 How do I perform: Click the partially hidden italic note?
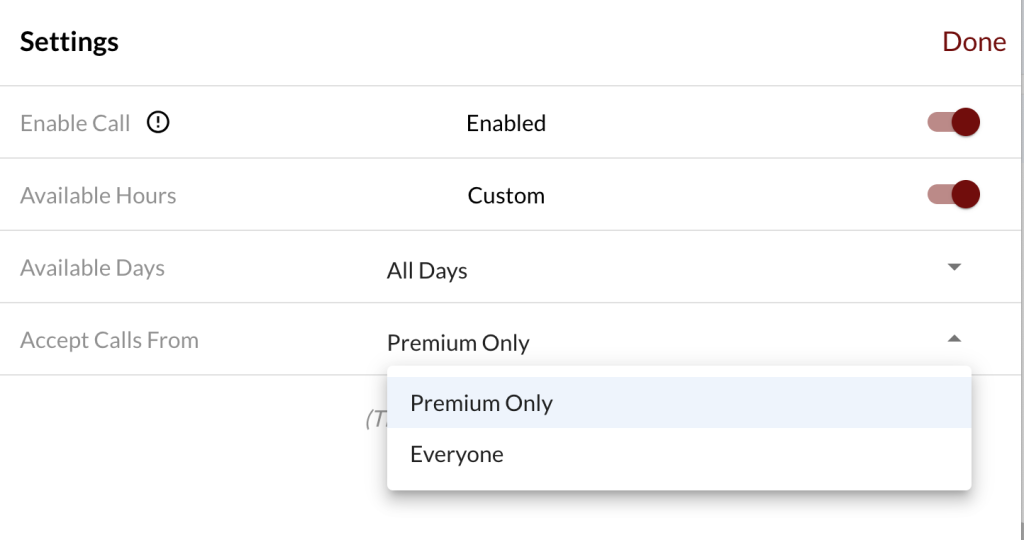[375, 420]
